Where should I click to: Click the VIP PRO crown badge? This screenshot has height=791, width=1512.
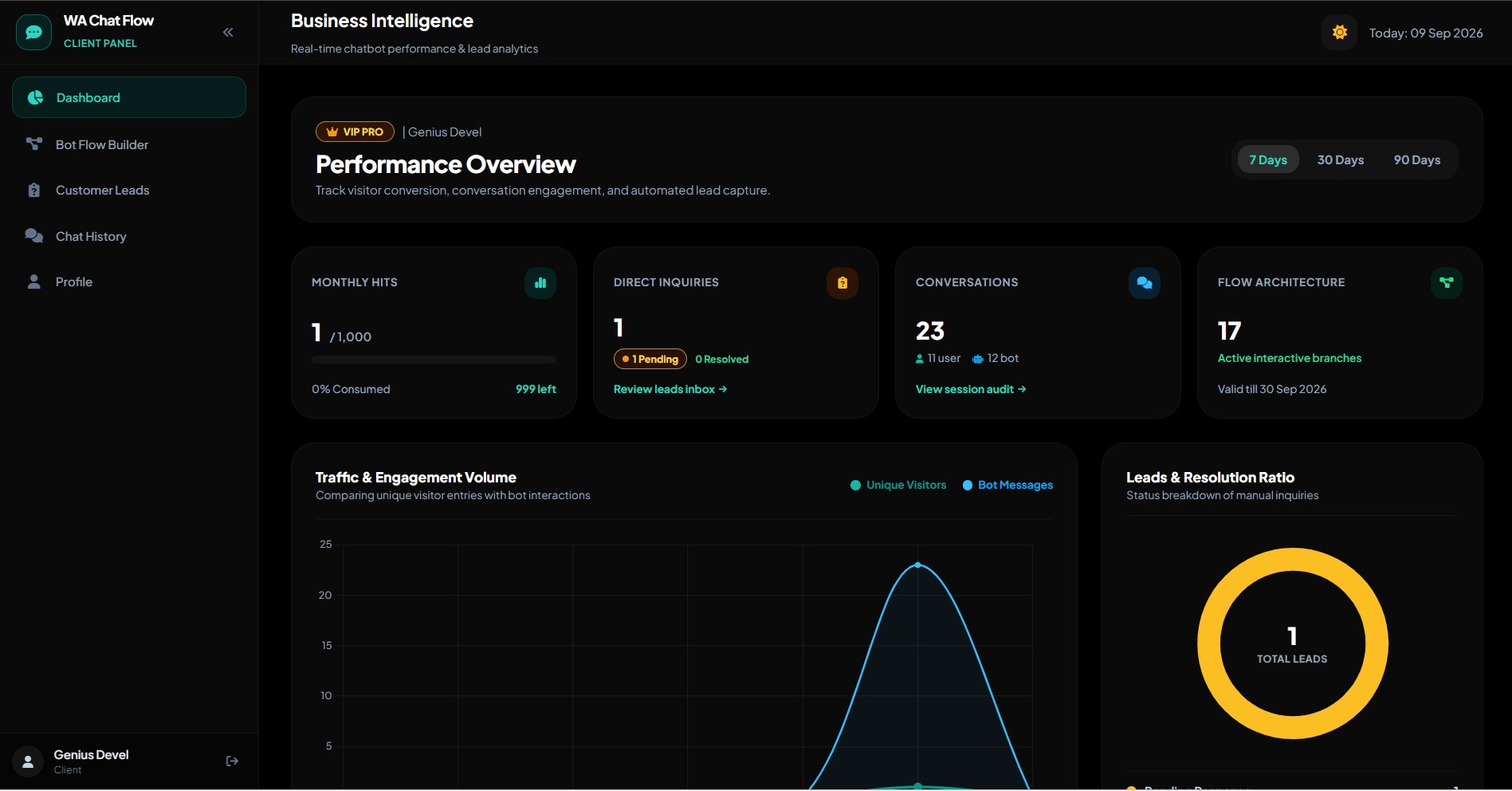click(x=355, y=132)
